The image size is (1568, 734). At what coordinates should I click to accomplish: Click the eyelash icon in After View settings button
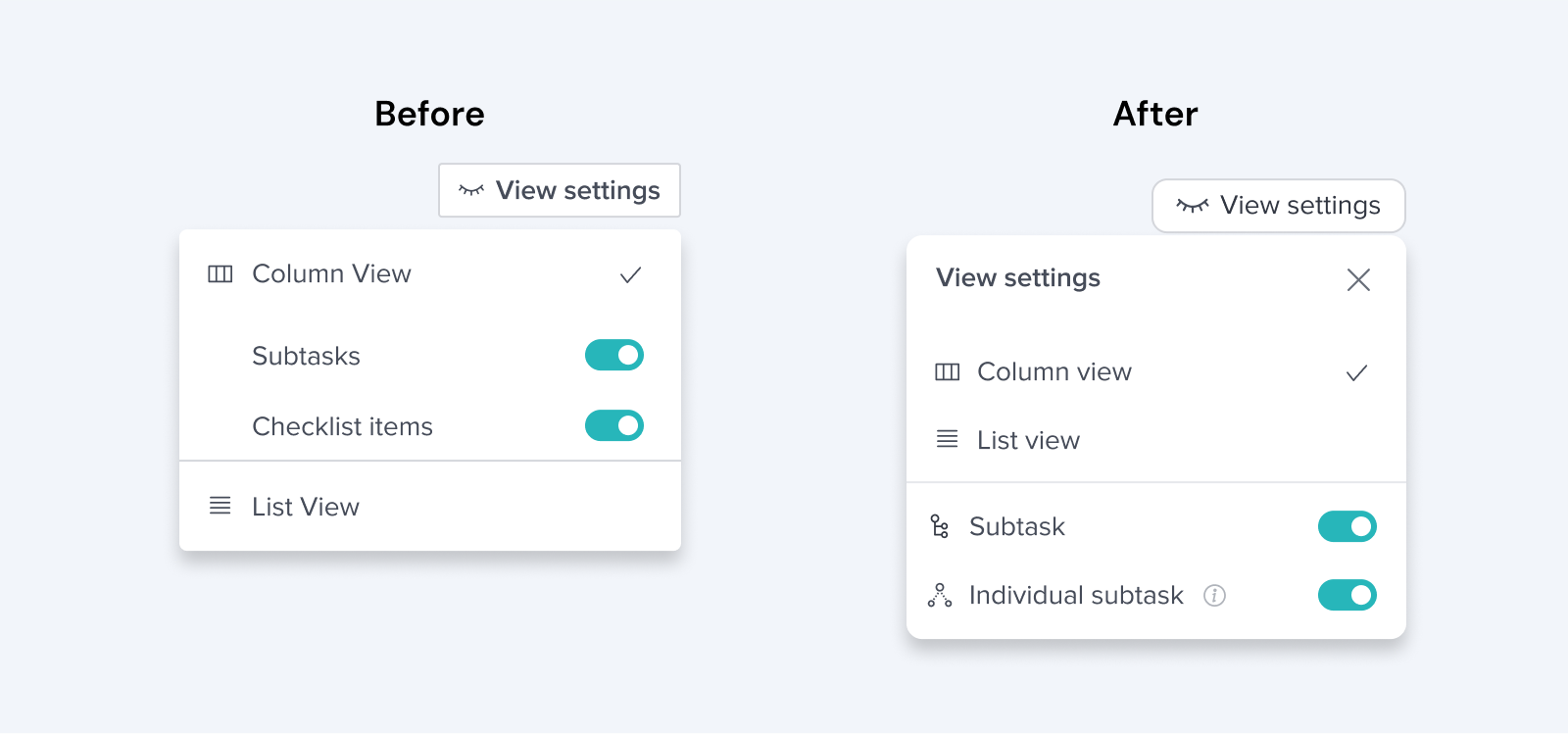1193,205
